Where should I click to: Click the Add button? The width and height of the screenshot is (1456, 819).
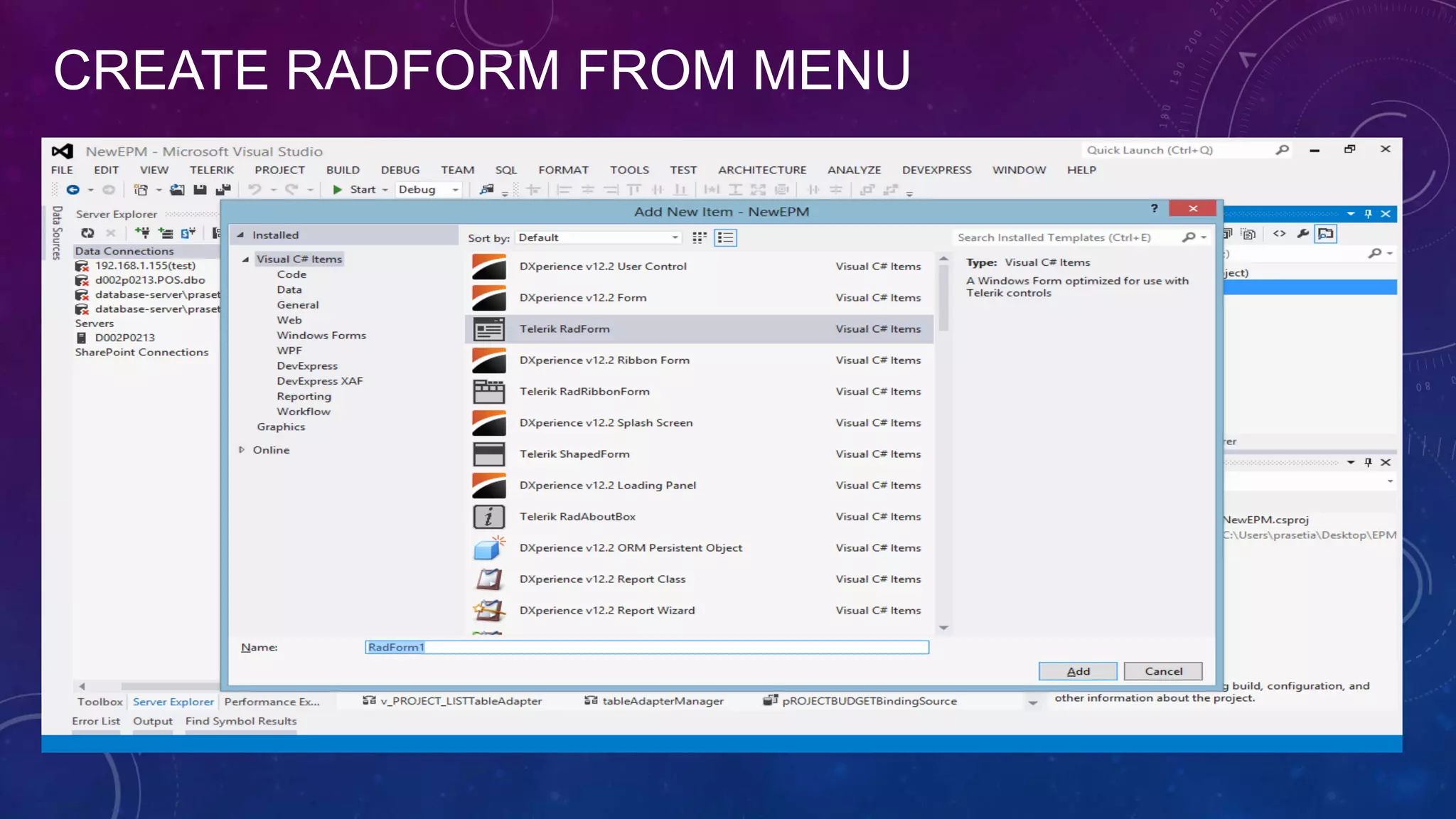[1078, 671]
